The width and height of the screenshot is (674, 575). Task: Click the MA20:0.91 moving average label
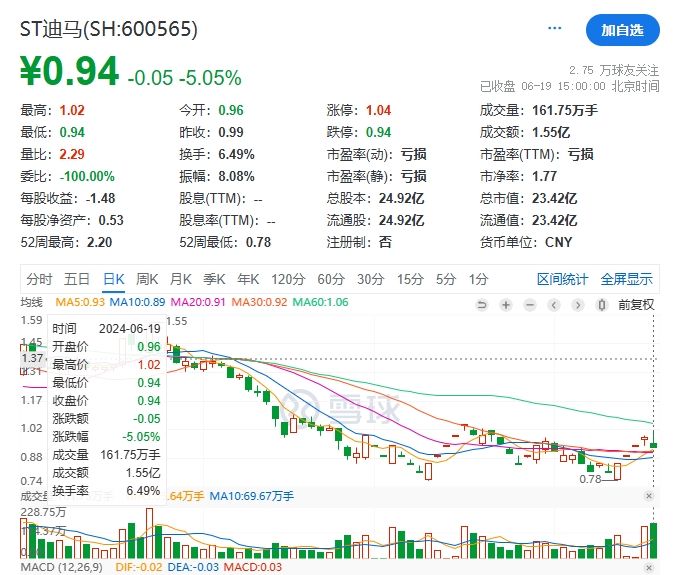tap(198, 302)
